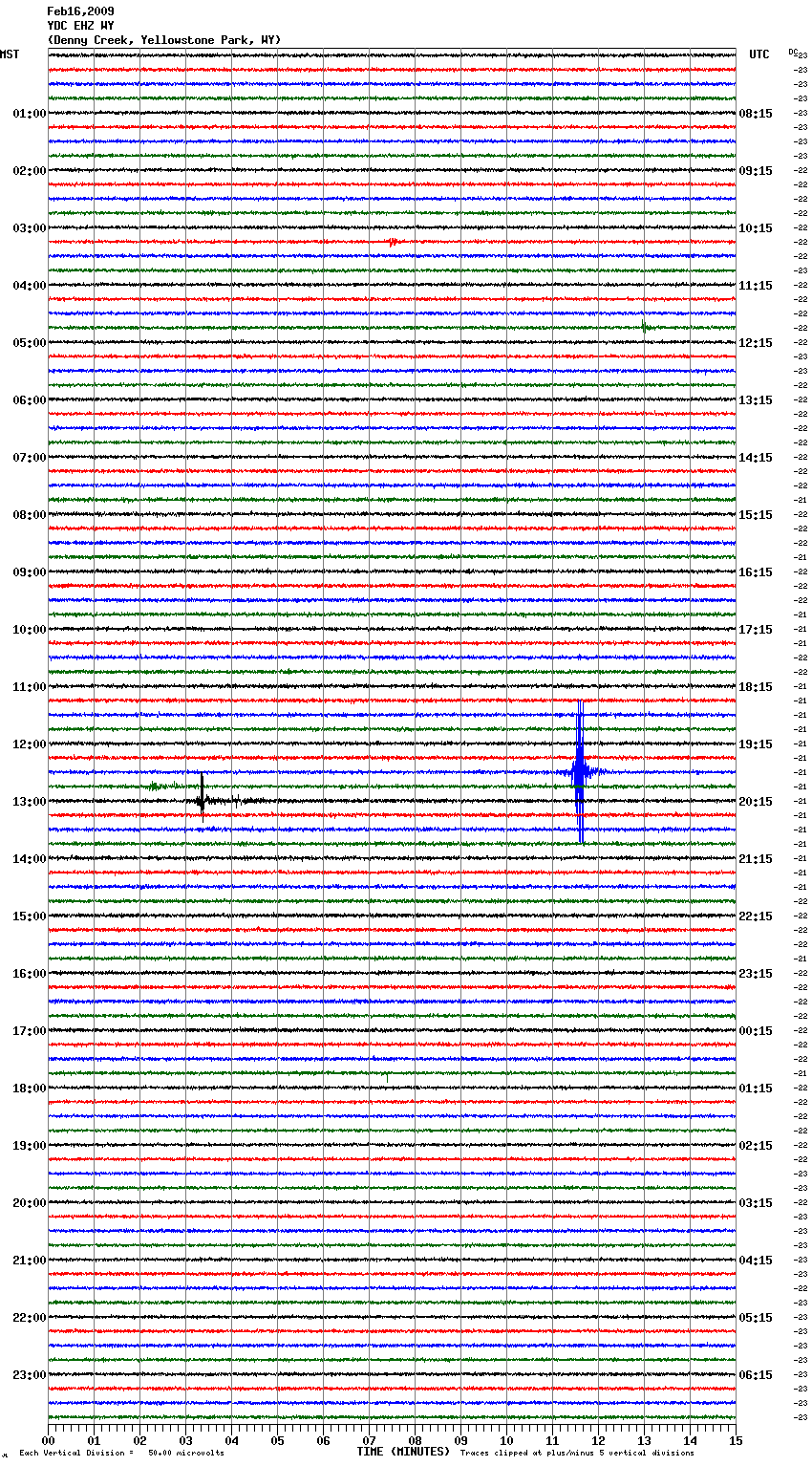Click the 10 minute axis label

tap(506, 1441)
